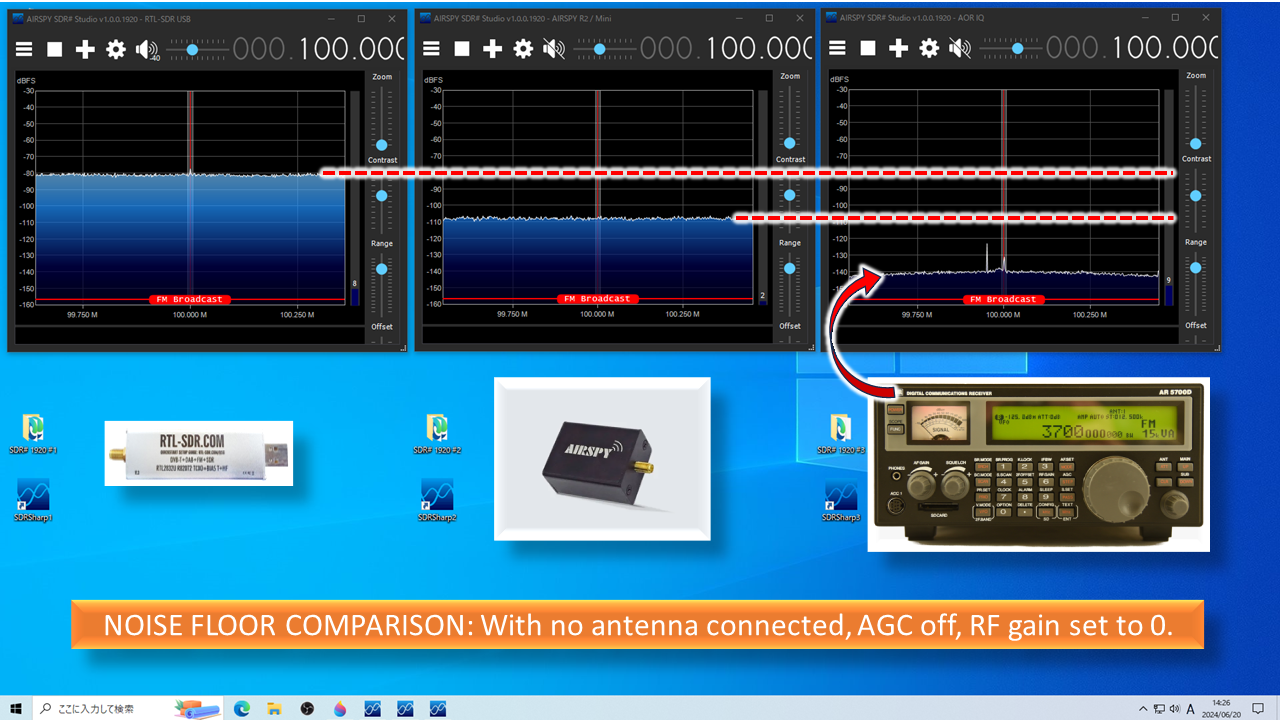1280x720 pixels.
Task: Click FM Broadcast band label in RTL-SDR window
Action: pos(190,299)
